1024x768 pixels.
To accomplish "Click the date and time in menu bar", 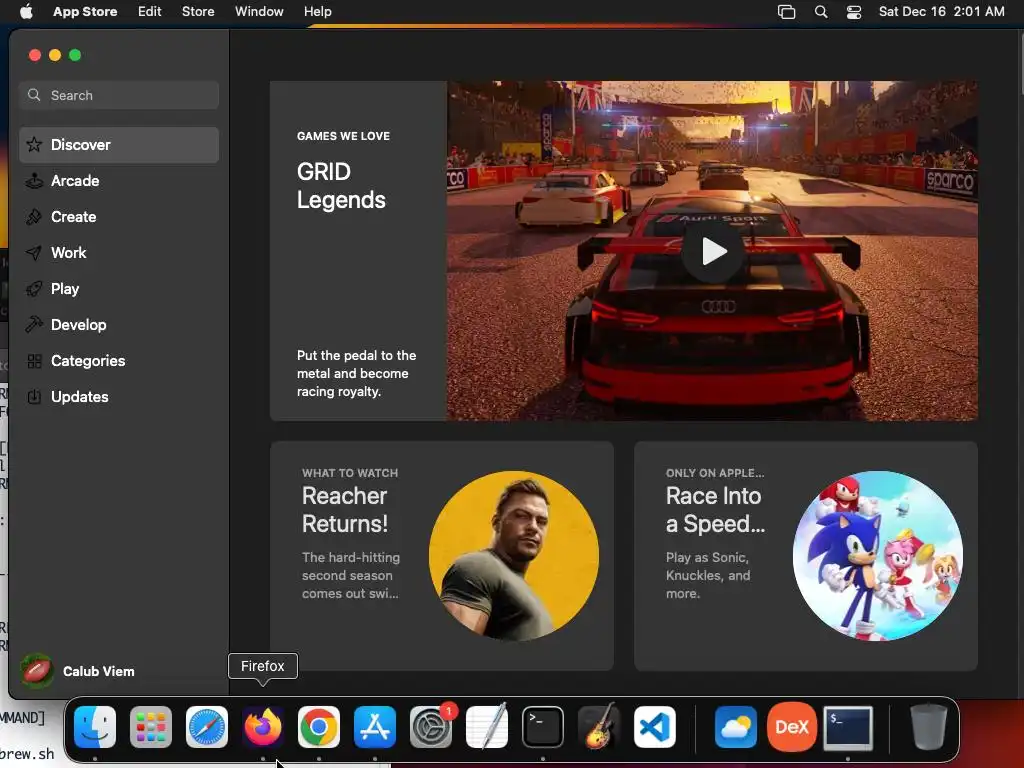I will (941, 12).
